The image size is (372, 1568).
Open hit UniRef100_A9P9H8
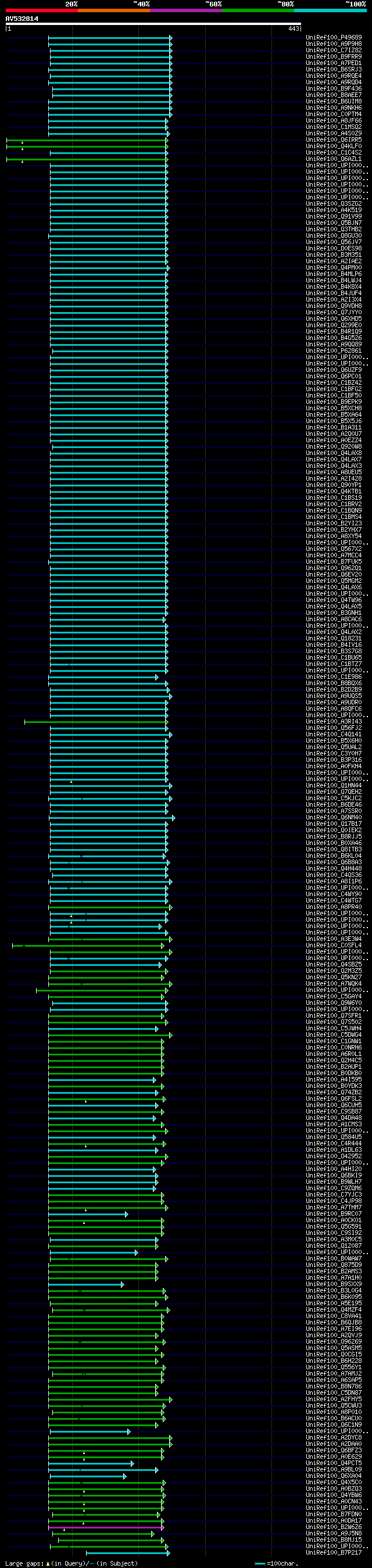click(x=334, y=44)
